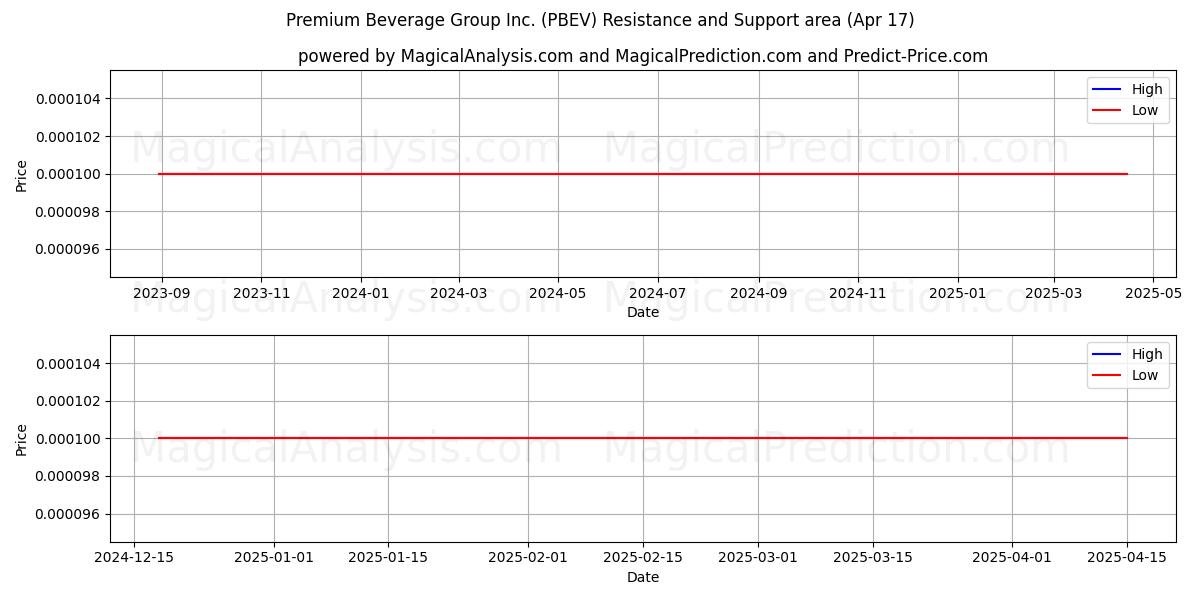This screenshot has height=600, width=1200.
Task: Click the red Low line in bottom chart
Action: (643, 438)
